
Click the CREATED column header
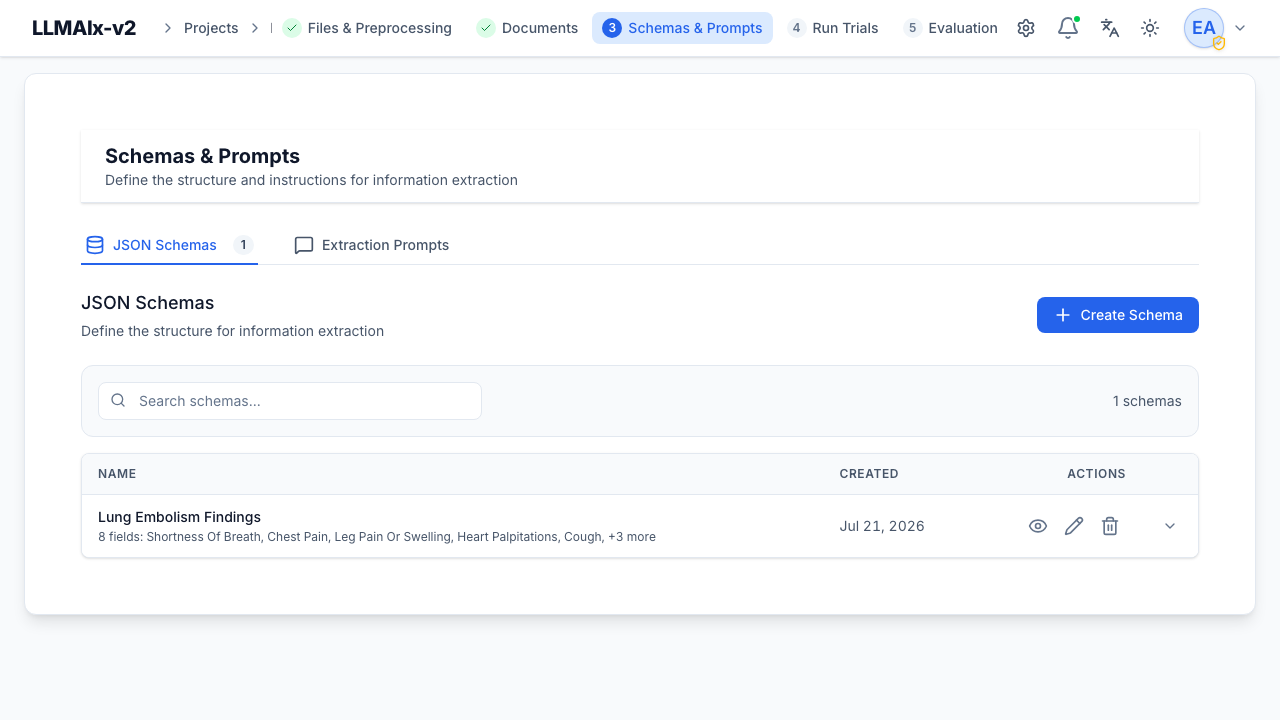coord(869,474)
